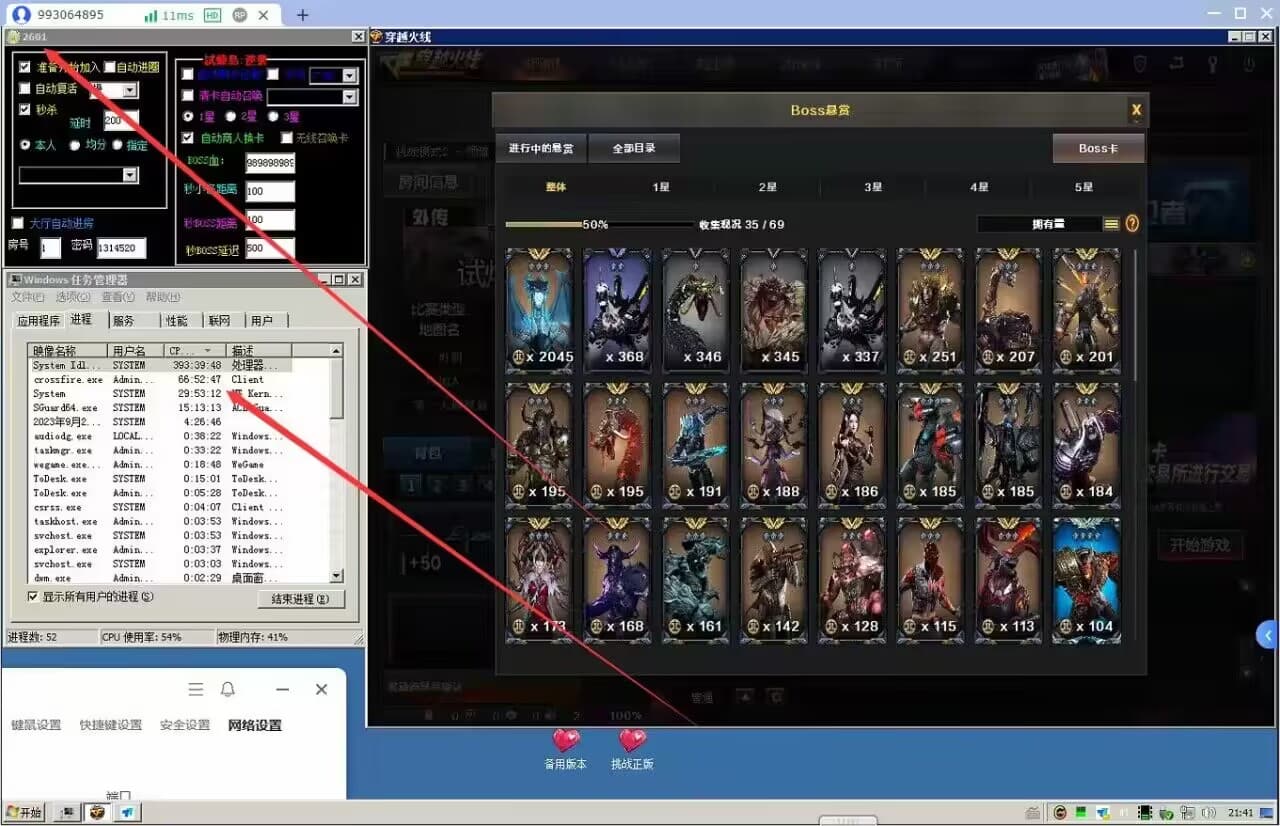Click the taskbar clock showing 21:41

point(1241,813)
